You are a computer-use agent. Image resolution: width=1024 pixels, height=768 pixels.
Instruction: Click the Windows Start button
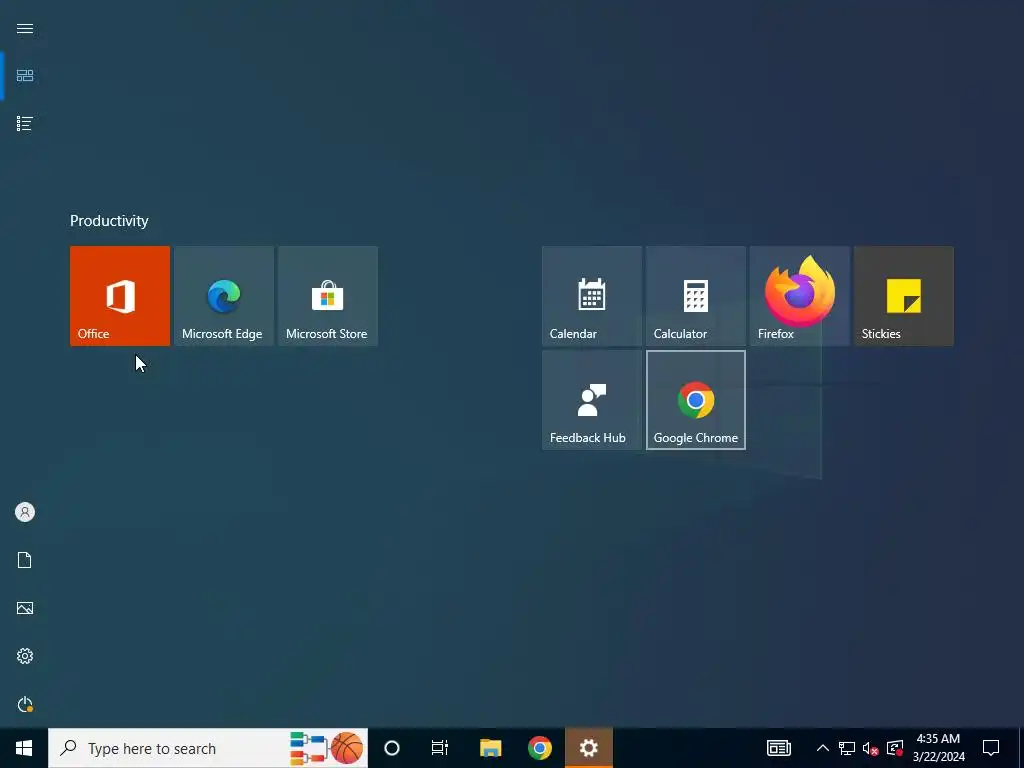24,748
